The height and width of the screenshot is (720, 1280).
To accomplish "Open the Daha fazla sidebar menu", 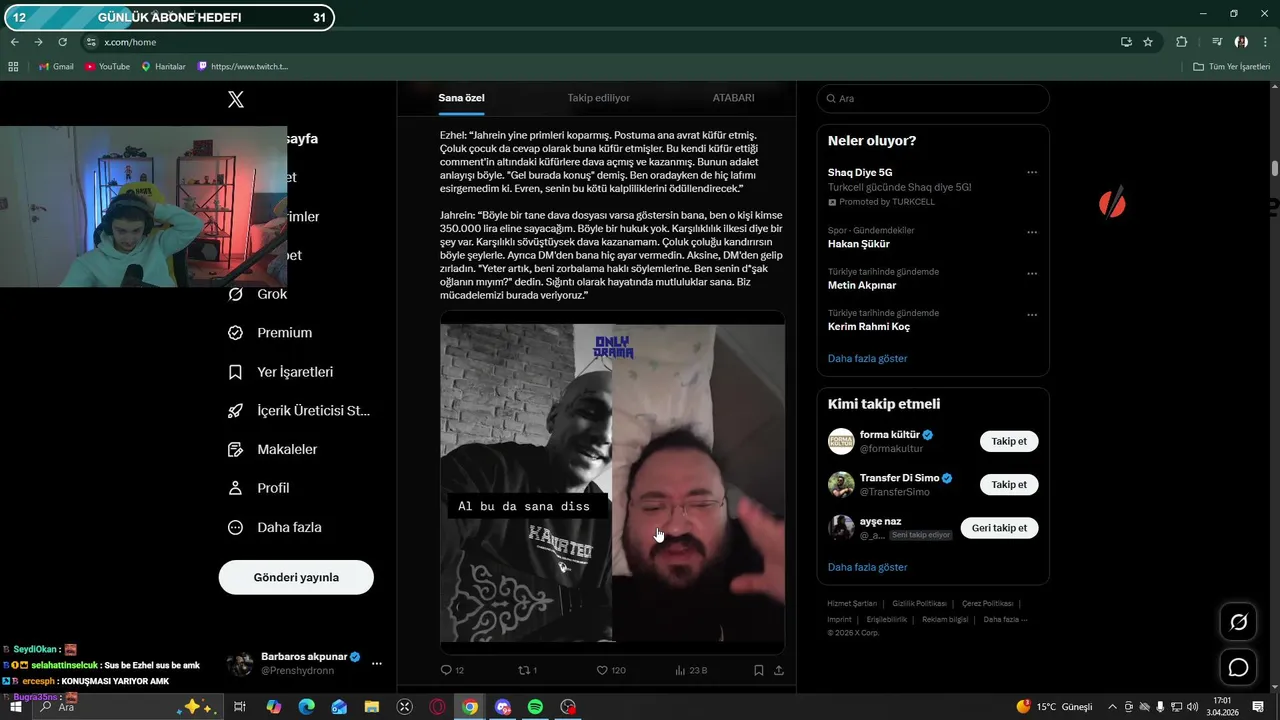I will coord(274,527).
